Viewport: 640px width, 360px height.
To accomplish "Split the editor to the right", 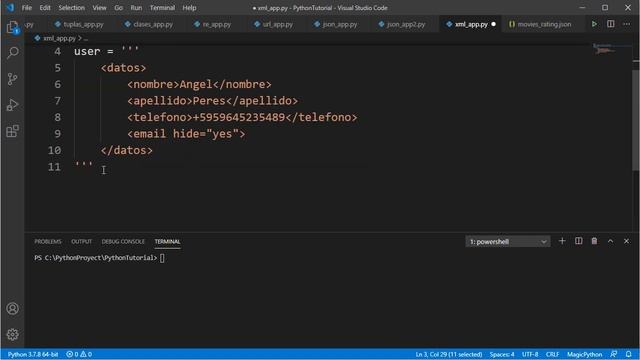I will (x=611, y=24).
